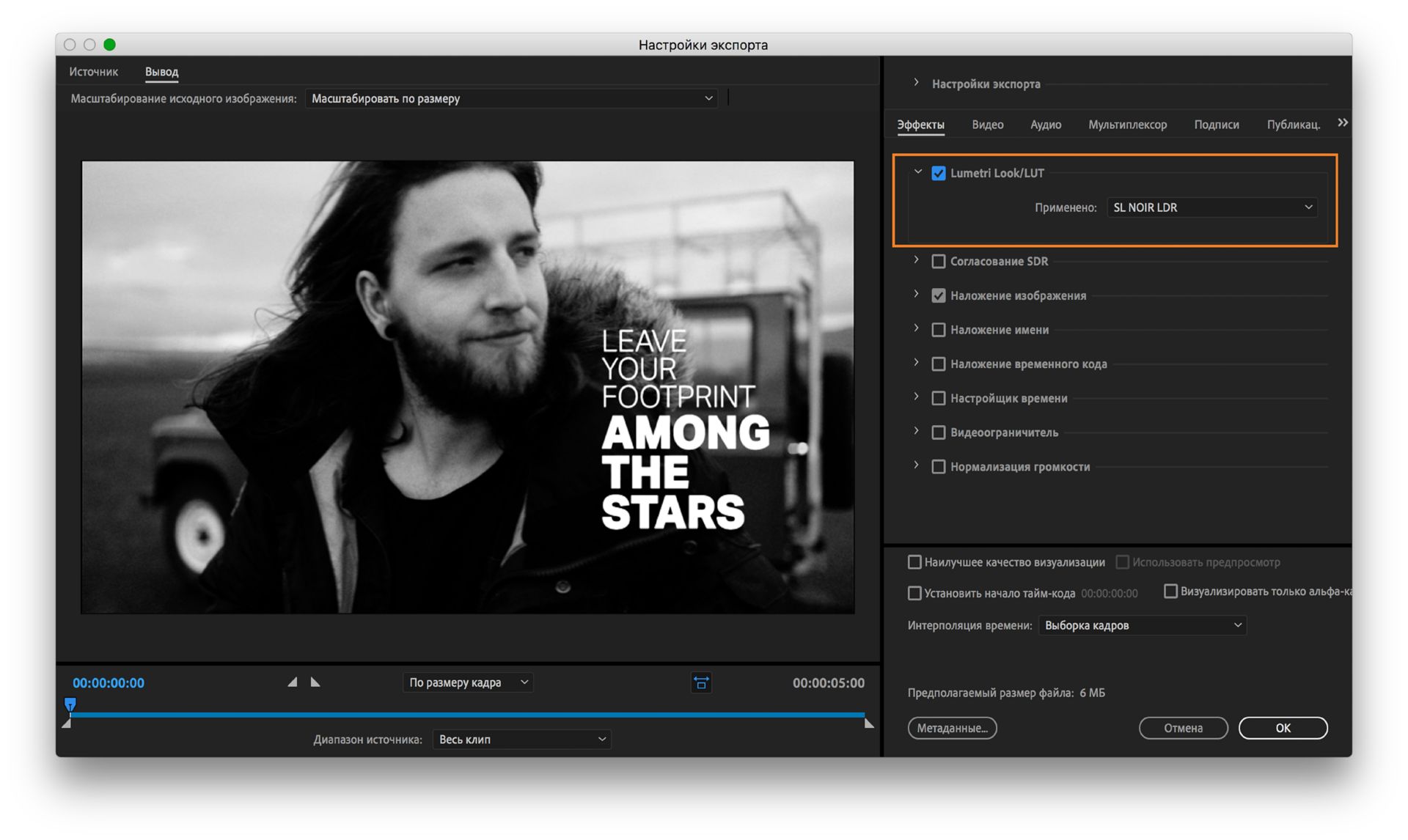Enable the Согласование SDR checkbox
Viewport: 1408px width, 840px height.
[x=938, y=262]
